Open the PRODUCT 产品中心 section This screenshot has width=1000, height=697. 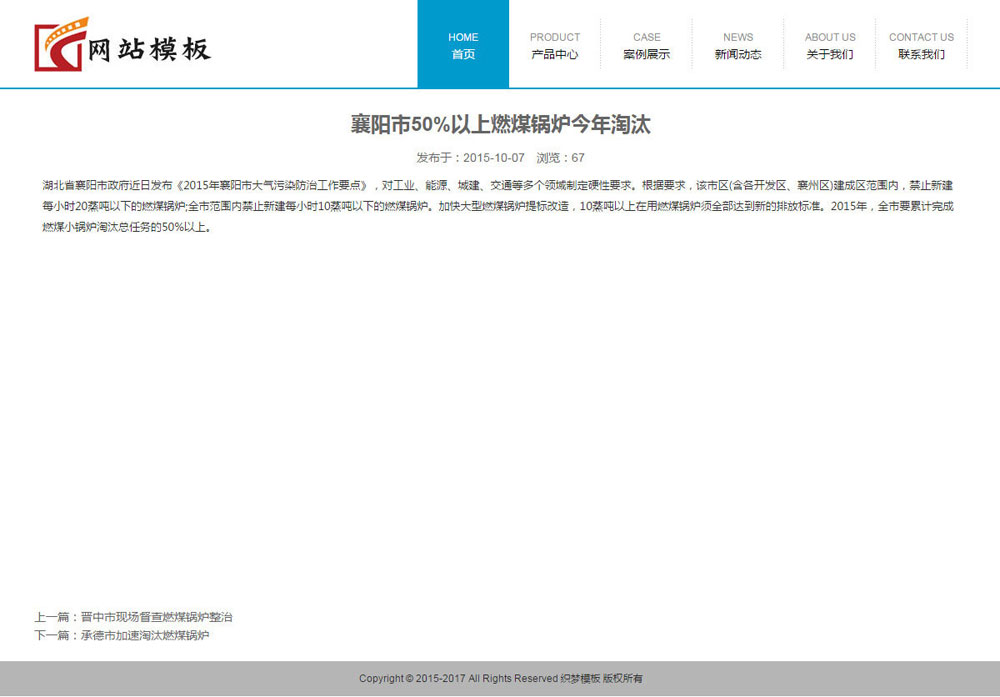coord(555,45)
